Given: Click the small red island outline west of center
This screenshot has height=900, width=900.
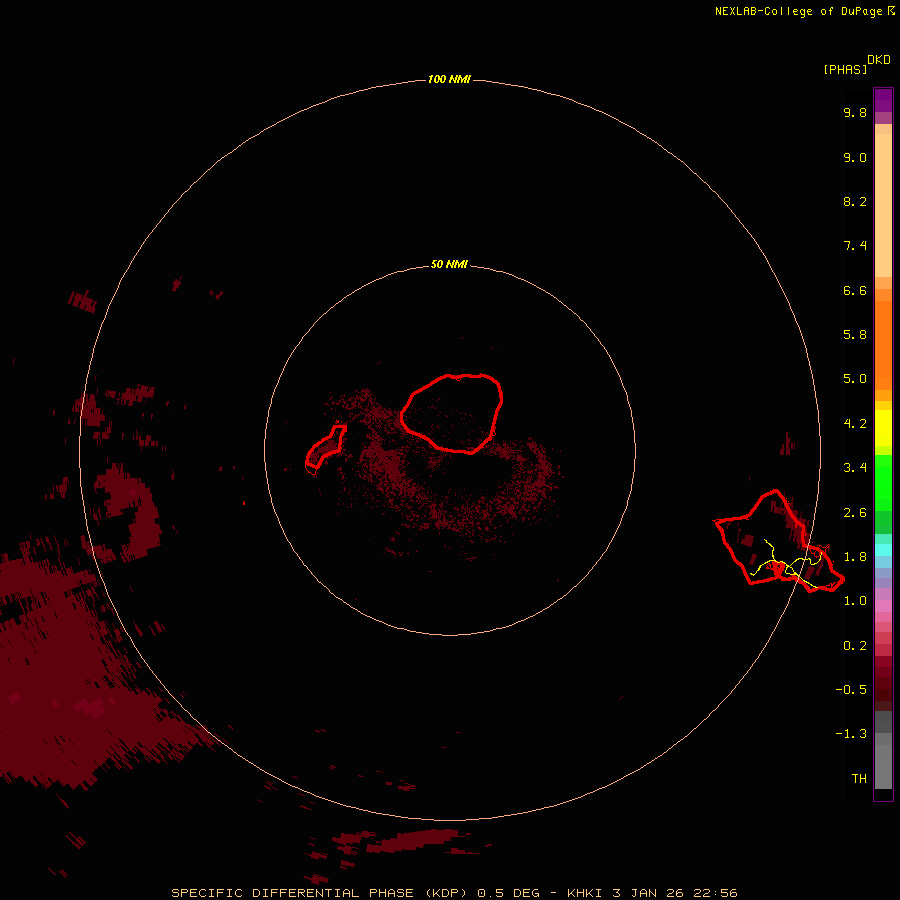Looking at the screenshot, I should [x=325, y=448].
